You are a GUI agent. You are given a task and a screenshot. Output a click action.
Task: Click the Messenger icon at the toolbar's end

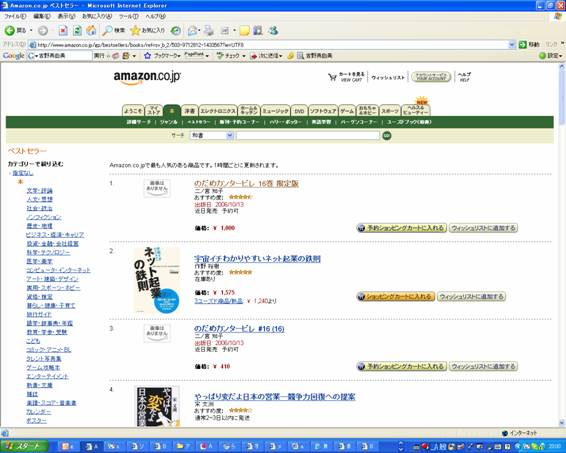click(273, 31)
